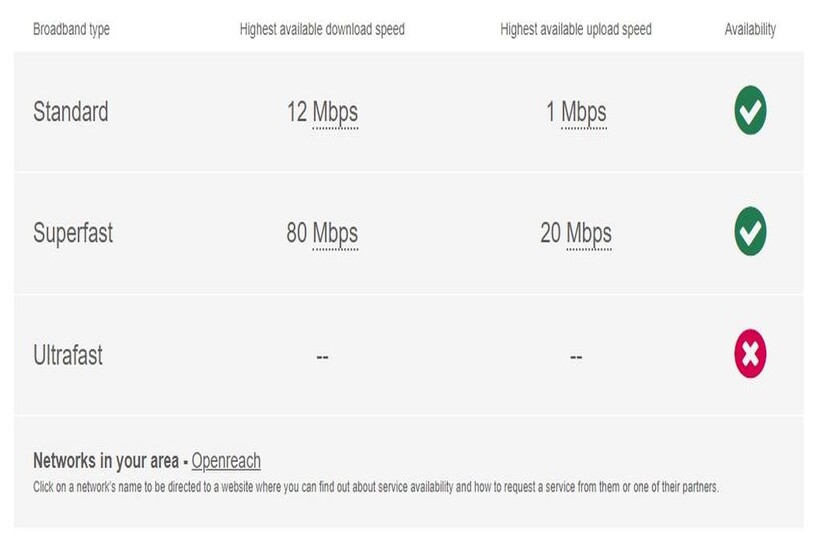
Task: Select the Superfast broadband type label
Action: point(73,234)
